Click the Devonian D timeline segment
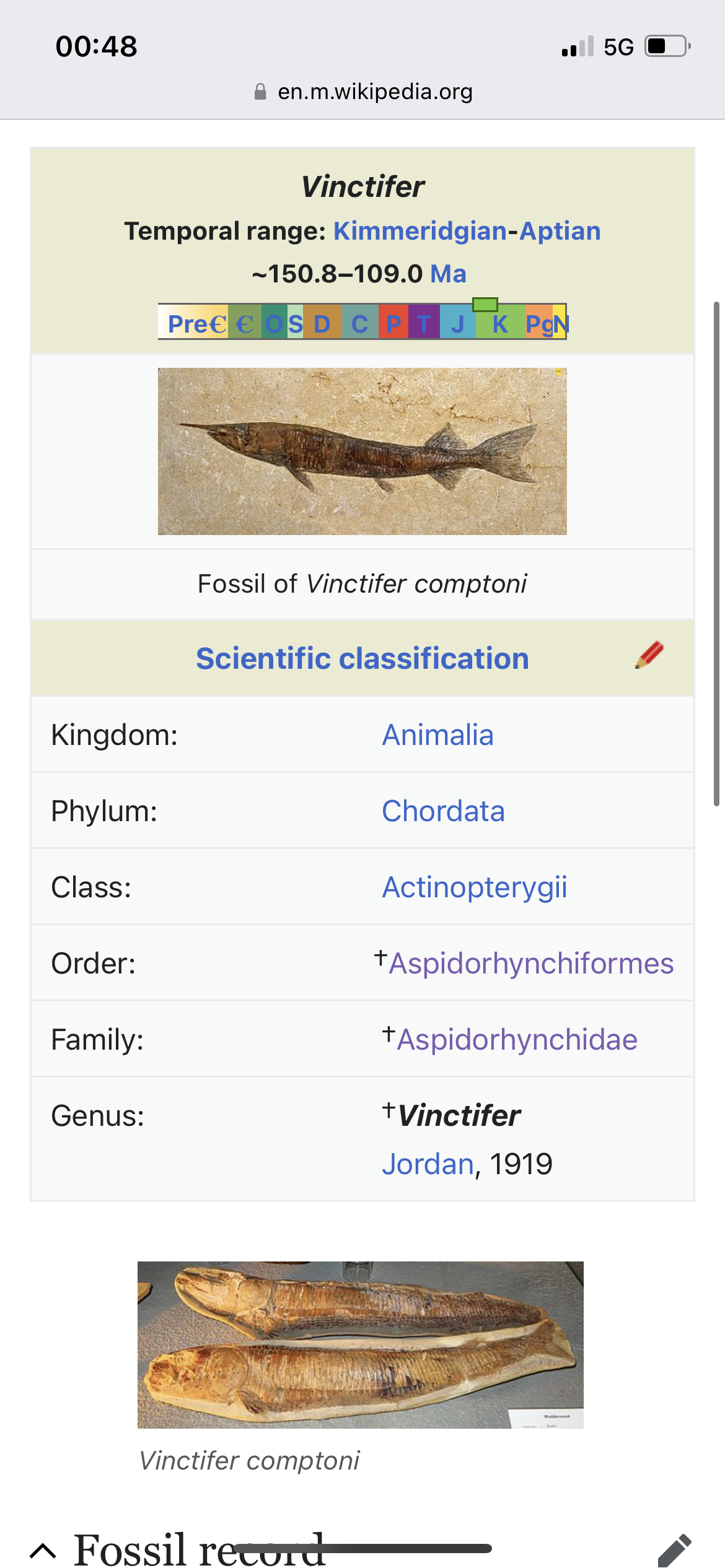The image size is (725, 1568). (x=322, y=324)
